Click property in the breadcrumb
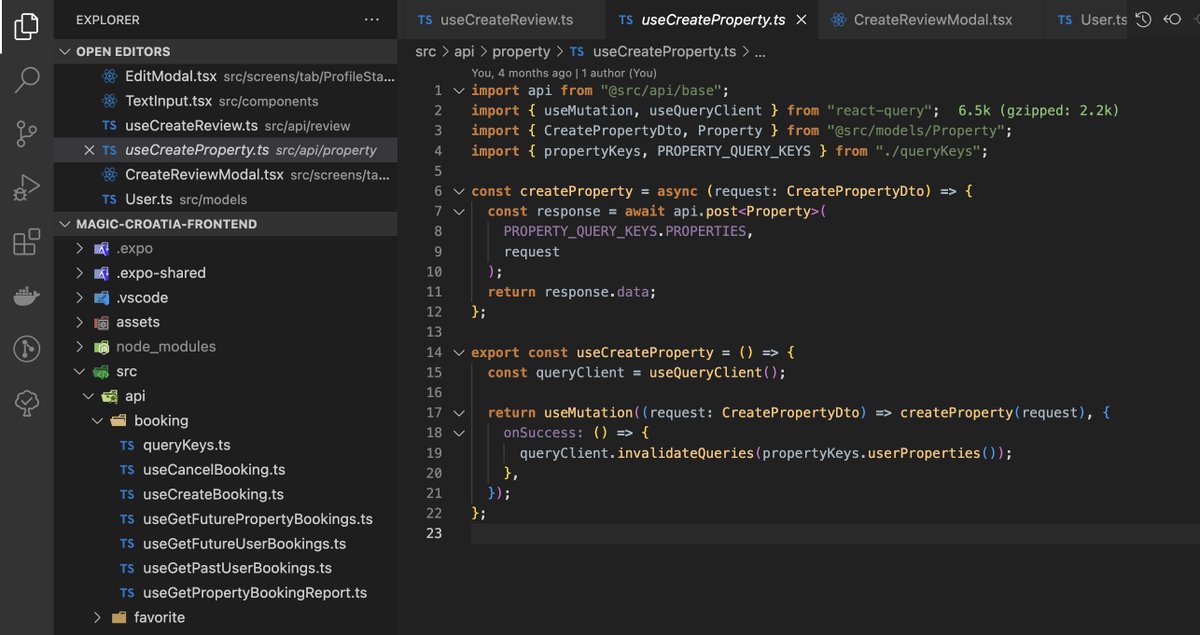Screen dimensions: 1200x635 521,51
